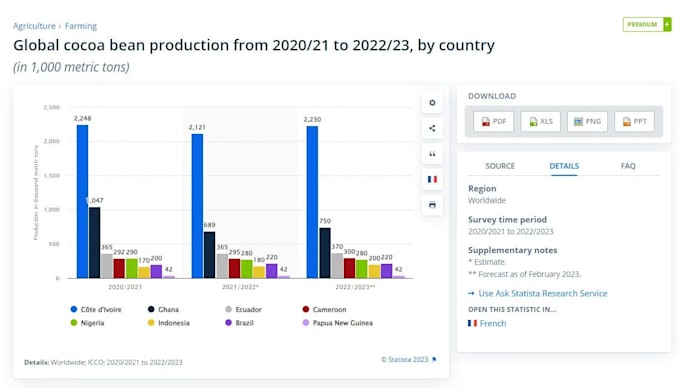Click the Forecast as of February 2023 note

pos(524,274)
